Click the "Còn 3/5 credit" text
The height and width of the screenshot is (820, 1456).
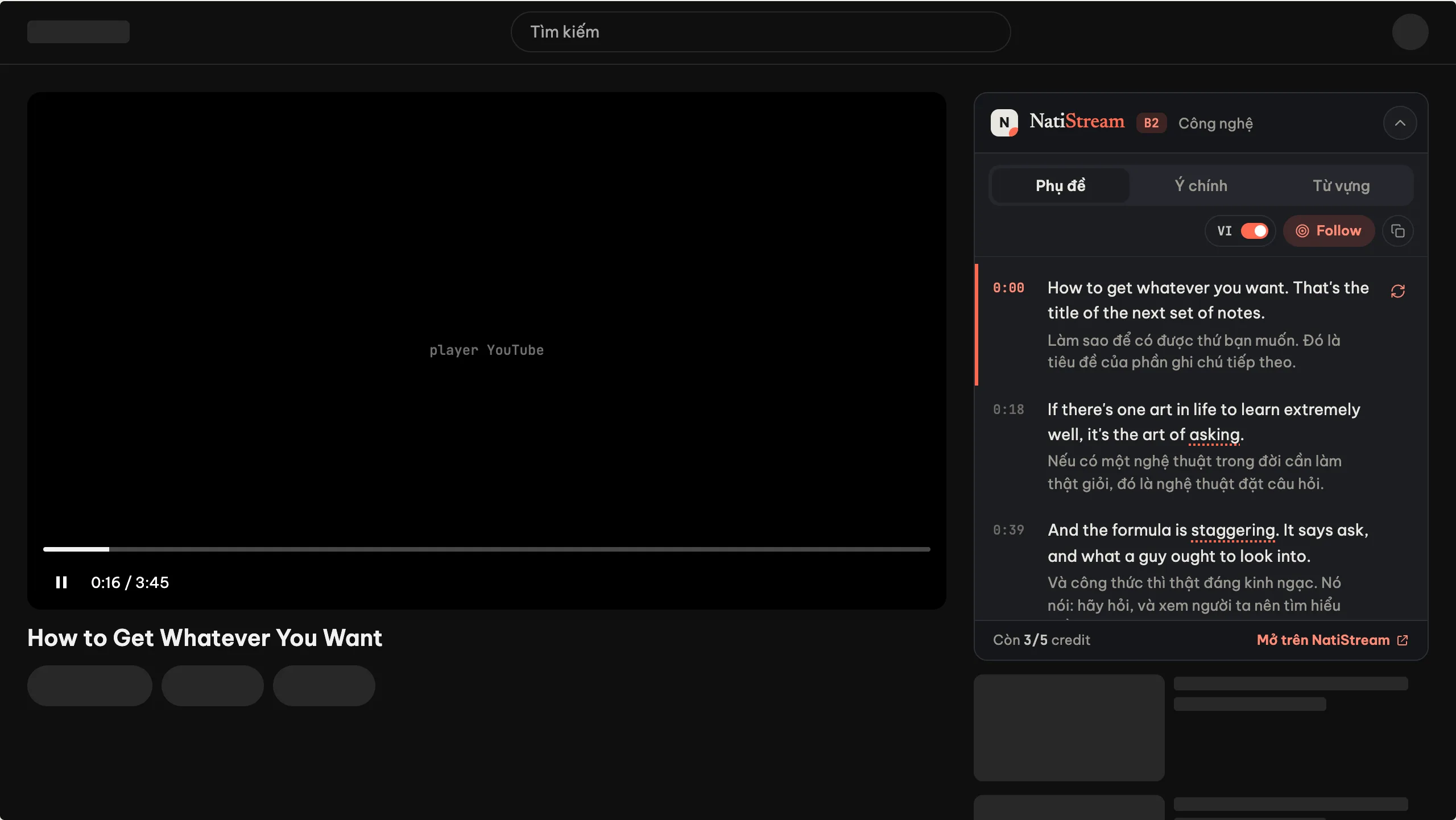(x=1041, y=640)
